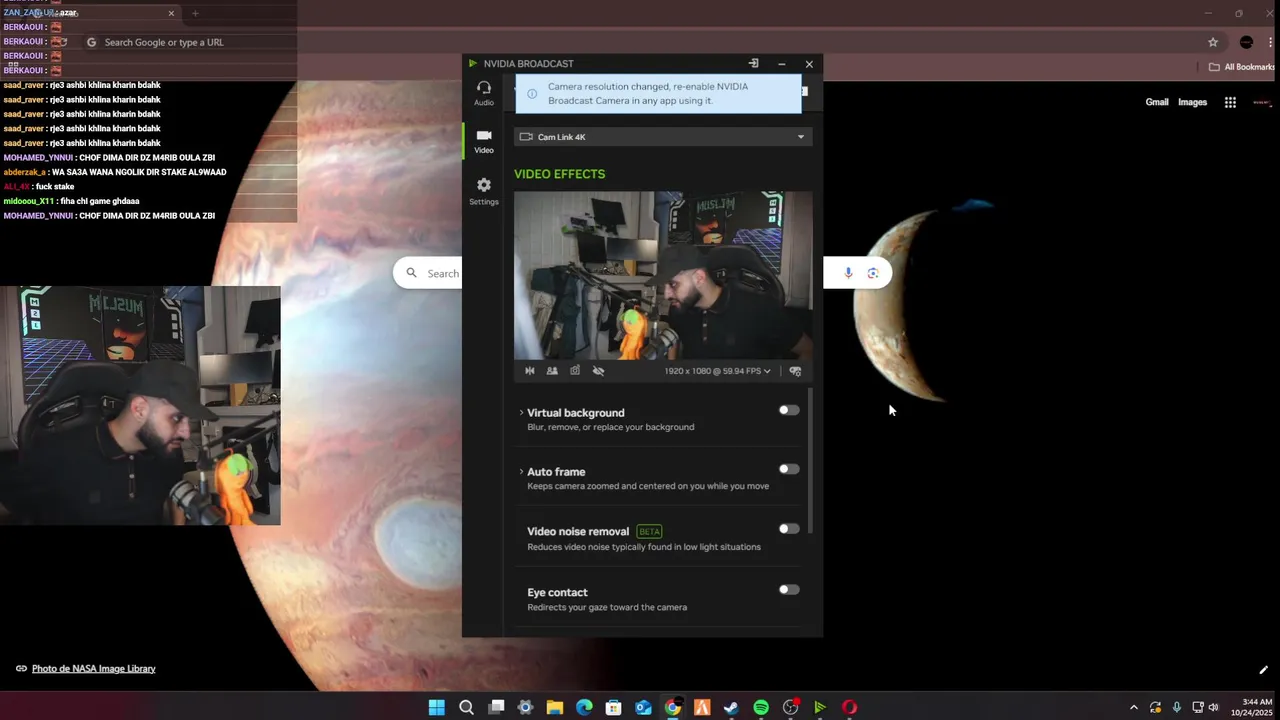This screenshot has height=720, width=1280.
Task: Click the mirror camera icon under preview
Action: [530, 371]
